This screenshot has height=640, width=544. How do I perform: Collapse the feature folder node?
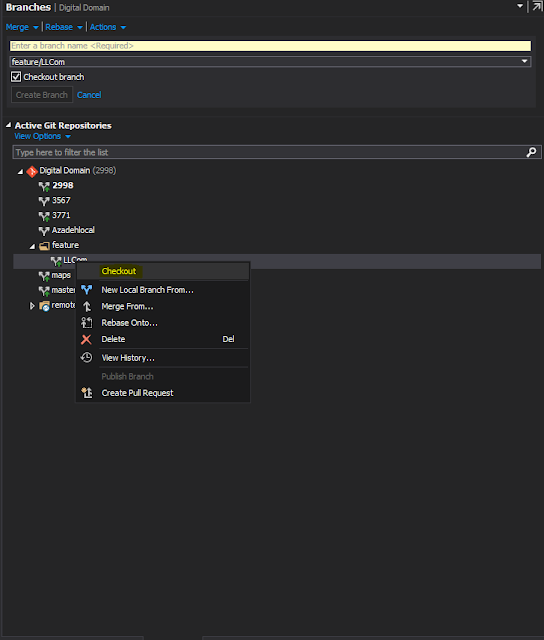(32, 247)
